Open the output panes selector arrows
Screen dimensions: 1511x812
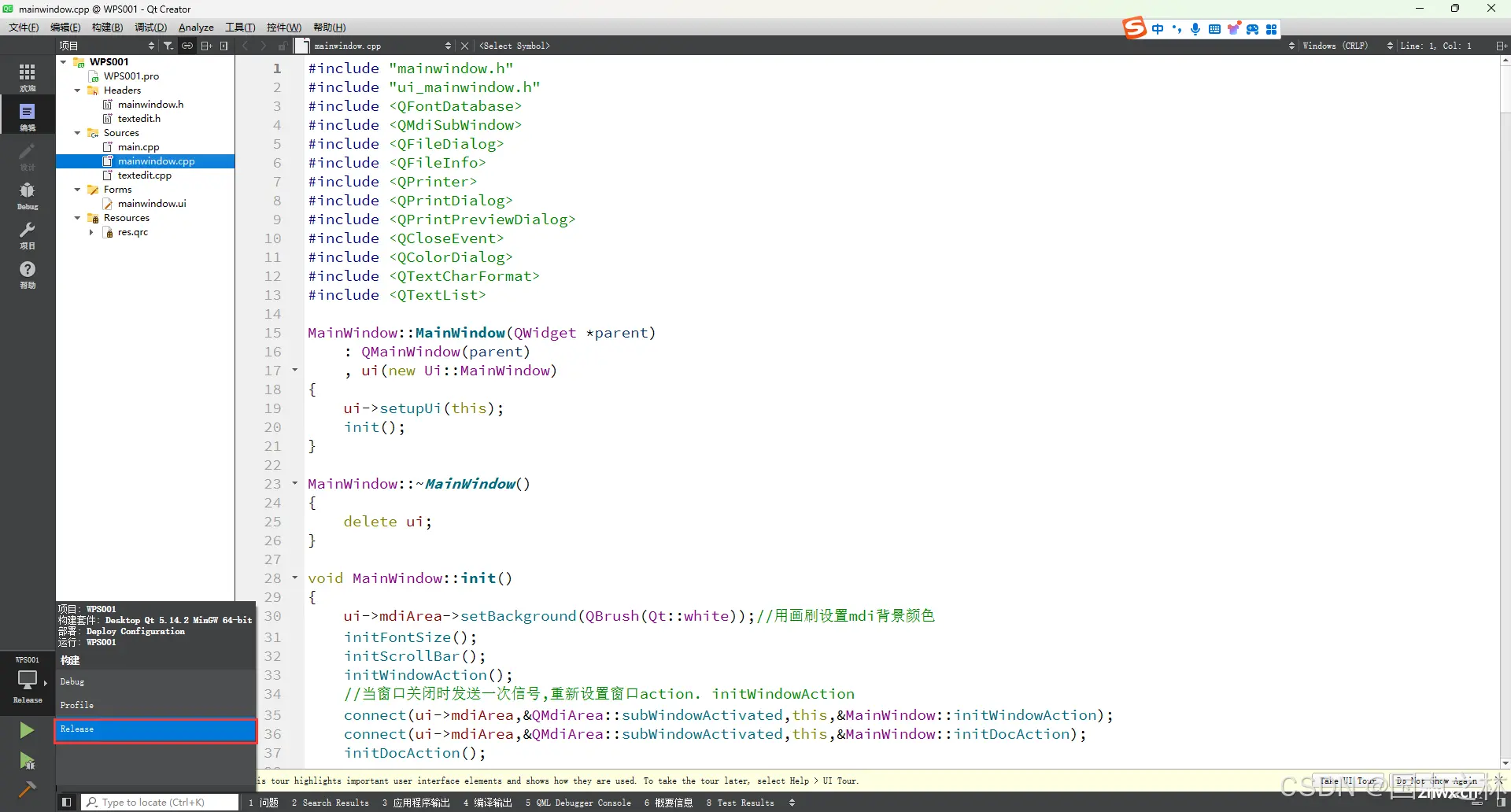point(792,803)
